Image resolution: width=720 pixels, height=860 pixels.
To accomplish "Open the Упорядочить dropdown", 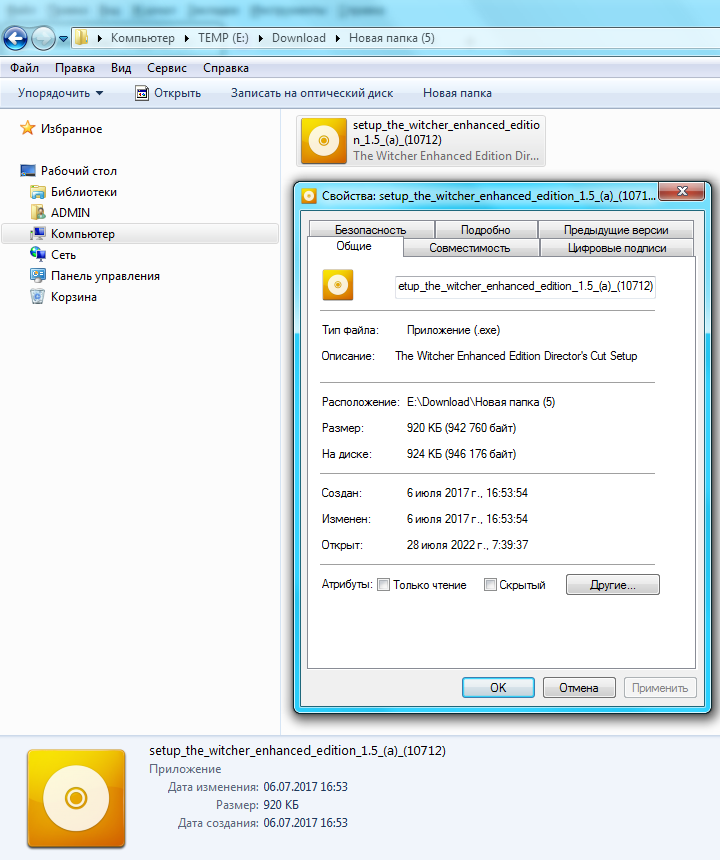I will pyautogui.click(x=60, y=93).
